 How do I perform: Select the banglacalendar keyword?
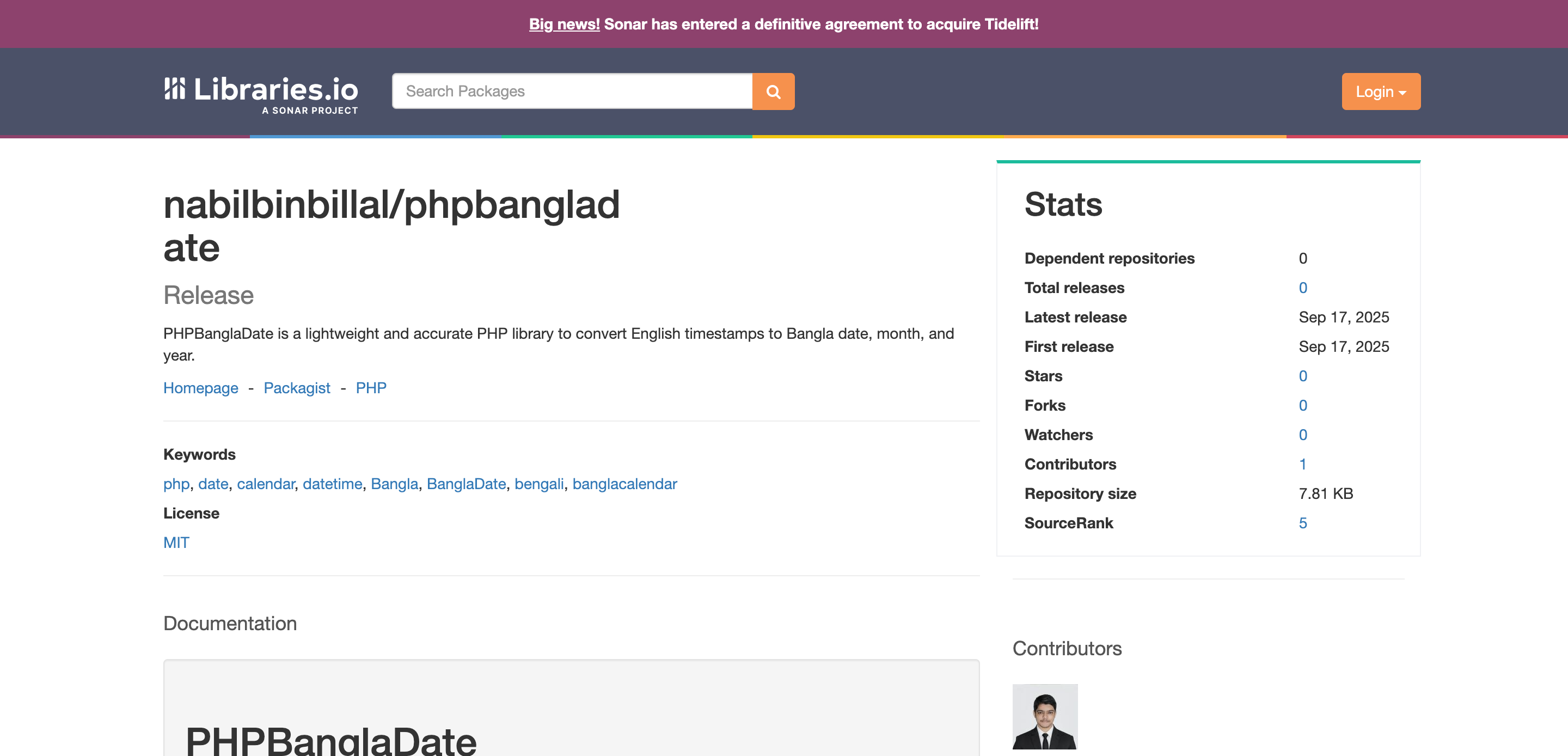coord(624,484)
